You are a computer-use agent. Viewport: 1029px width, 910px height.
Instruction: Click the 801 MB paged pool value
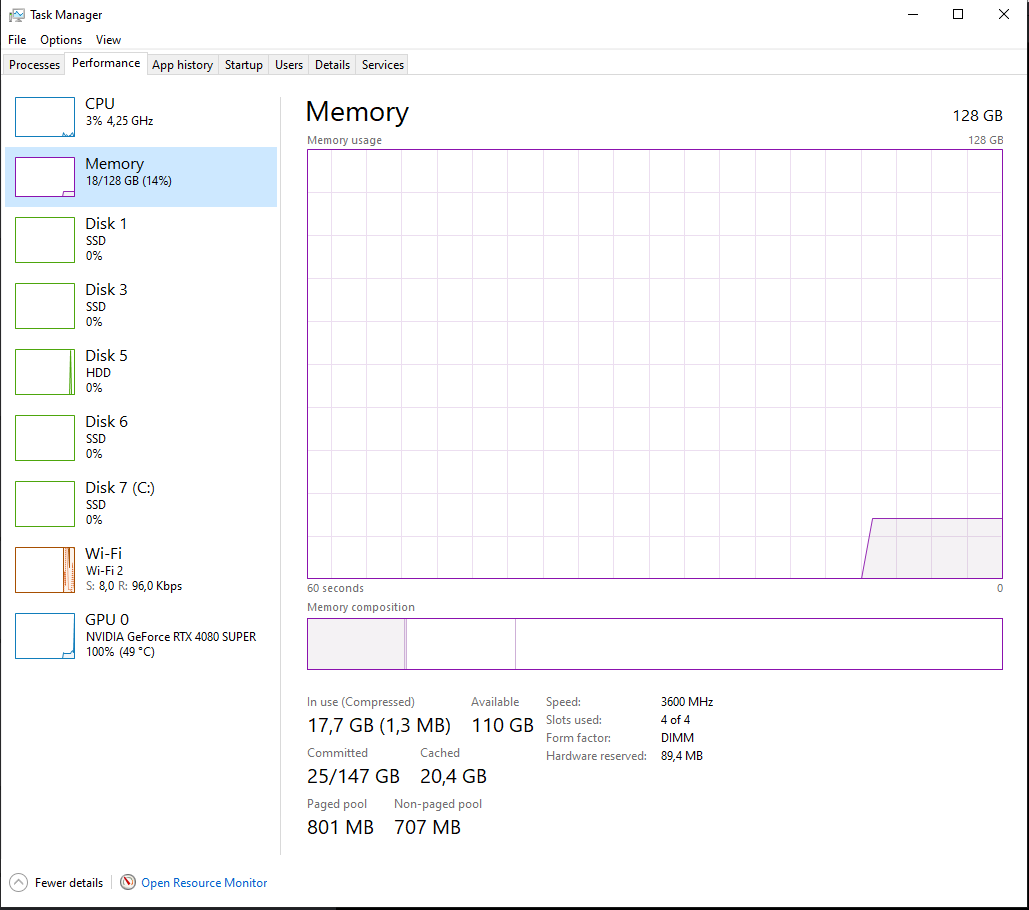click(x=340, y=827)
